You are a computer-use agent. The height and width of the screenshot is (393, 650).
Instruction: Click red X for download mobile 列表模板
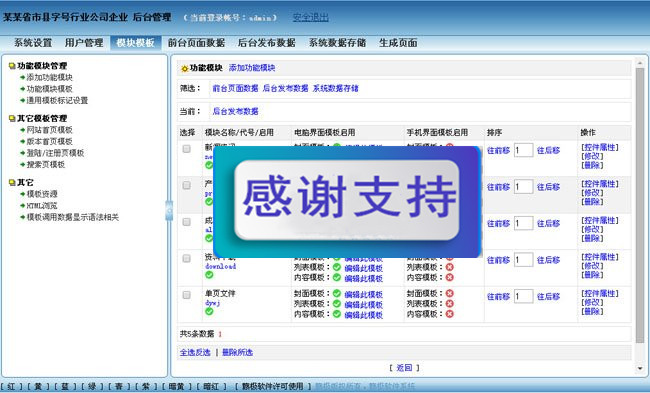[449, 267]
